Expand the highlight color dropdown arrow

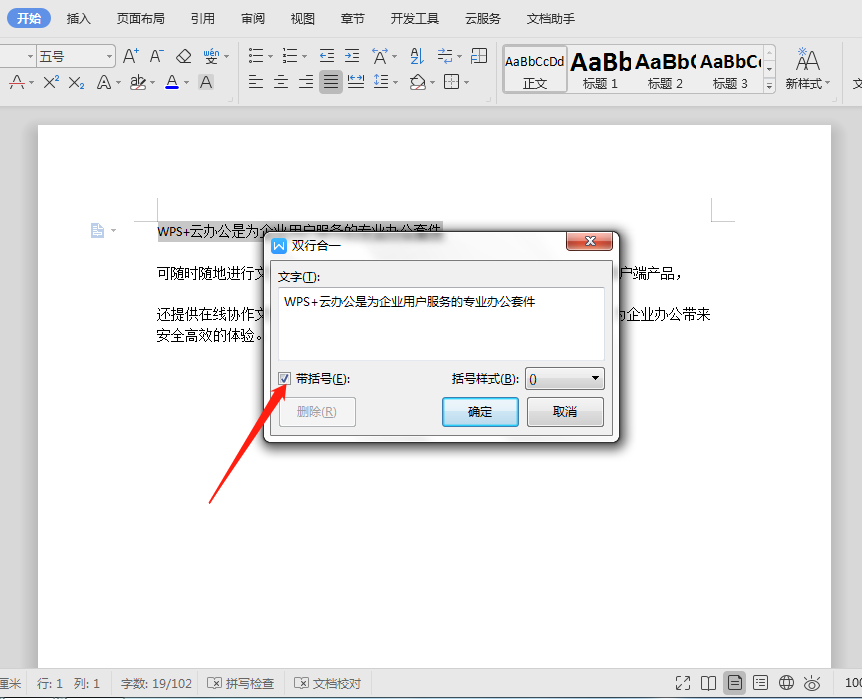152,83
